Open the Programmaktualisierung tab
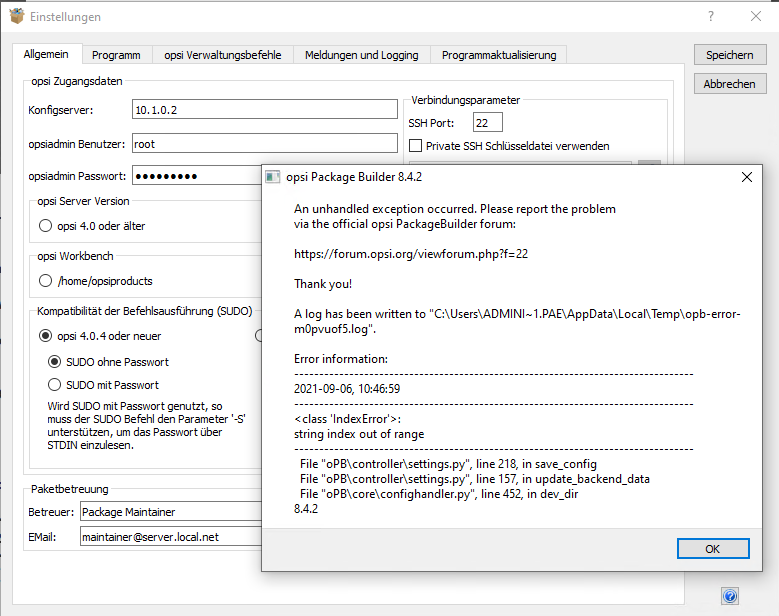The height and width of the screenshot is (616, 779). point(499,55)
